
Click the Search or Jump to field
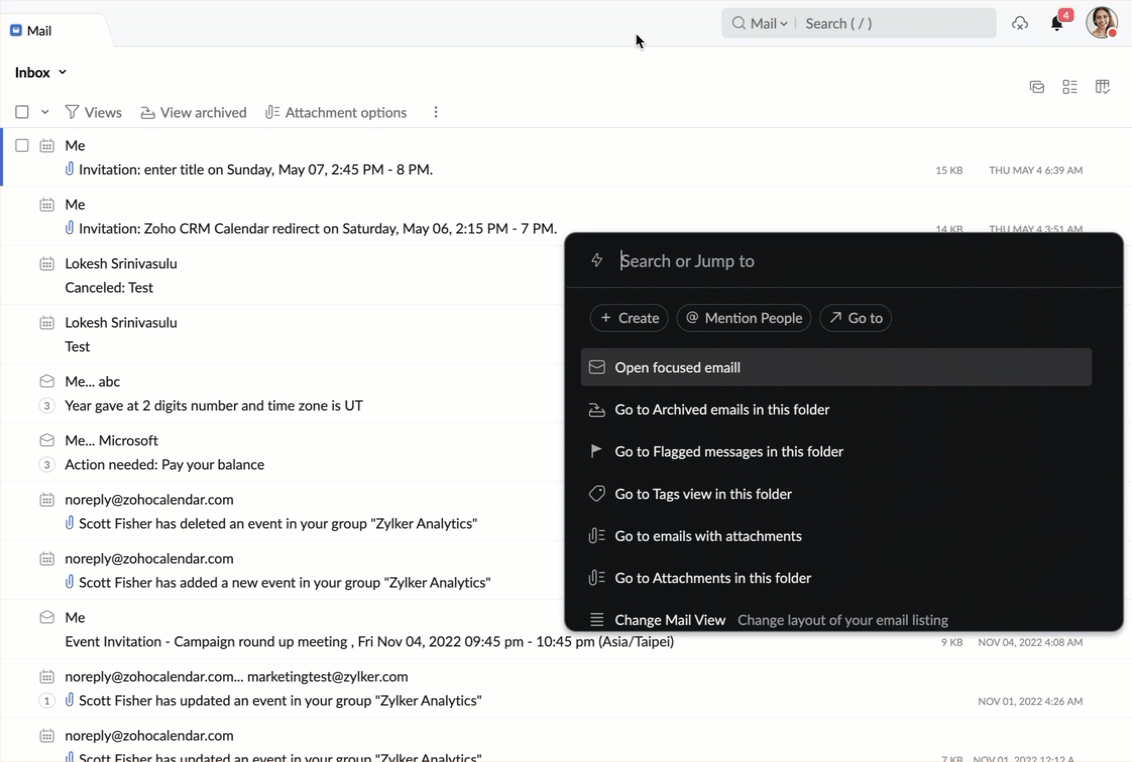click(x=860, y=261)
